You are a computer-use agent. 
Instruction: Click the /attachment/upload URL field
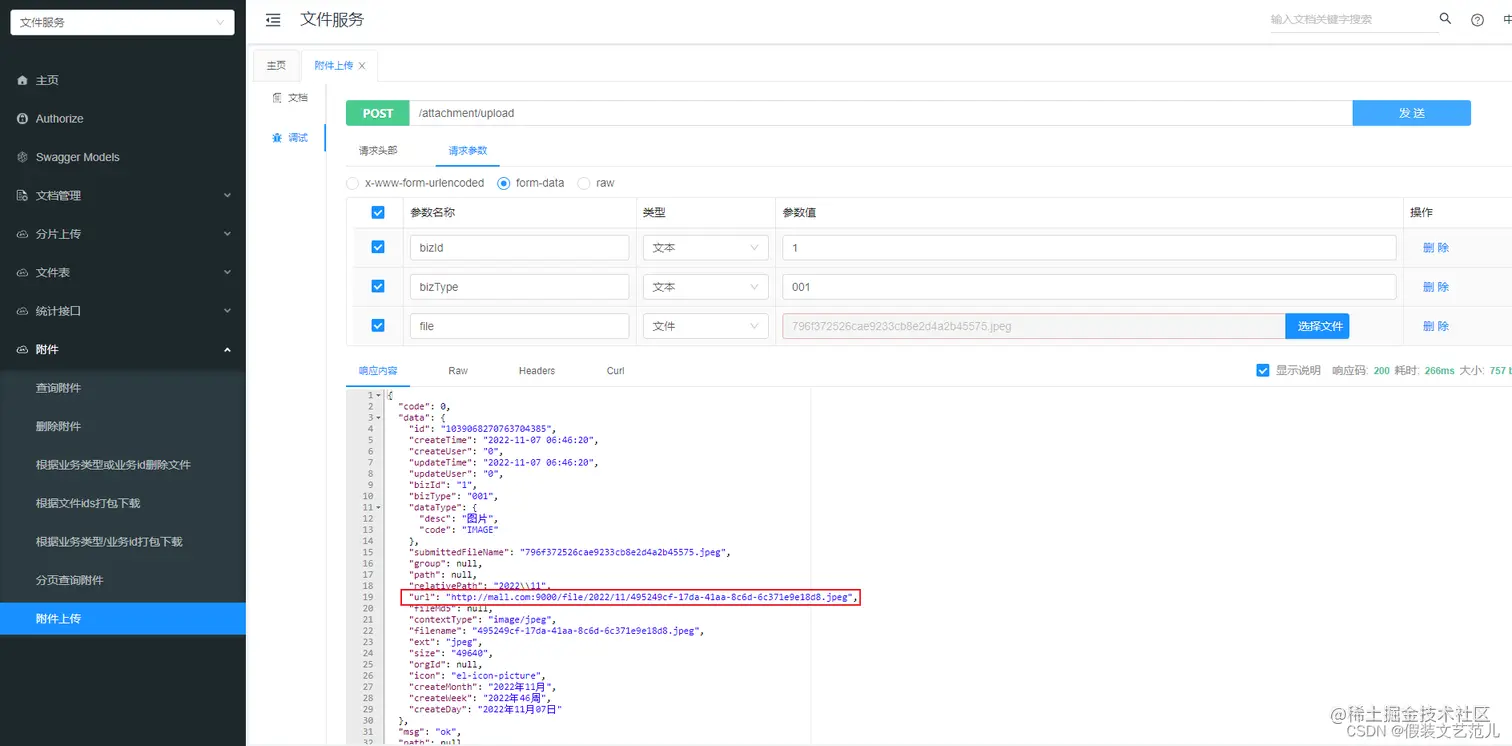(x=881, y=113)
